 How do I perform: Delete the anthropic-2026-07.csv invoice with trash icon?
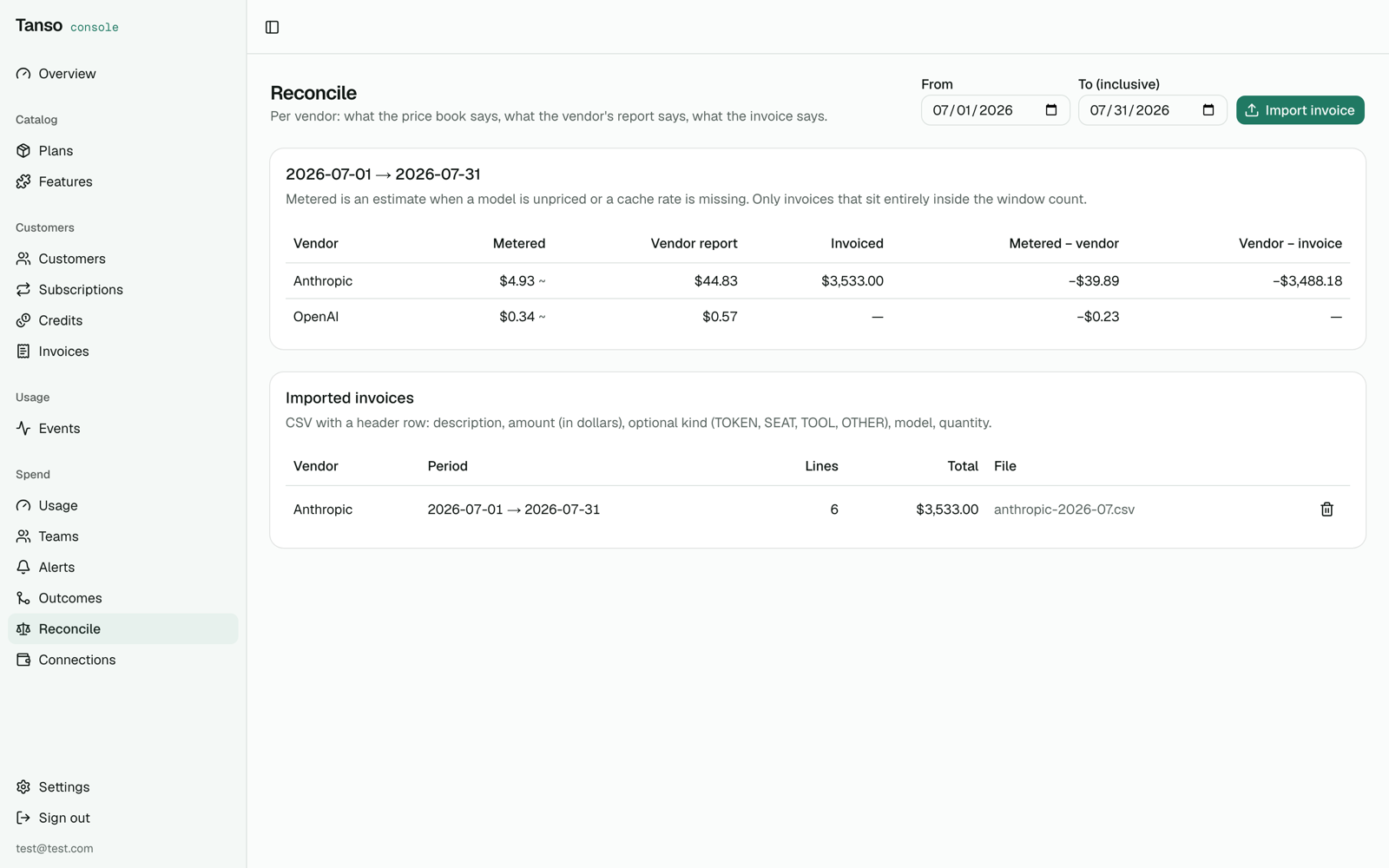click(x=1326, y=510)
